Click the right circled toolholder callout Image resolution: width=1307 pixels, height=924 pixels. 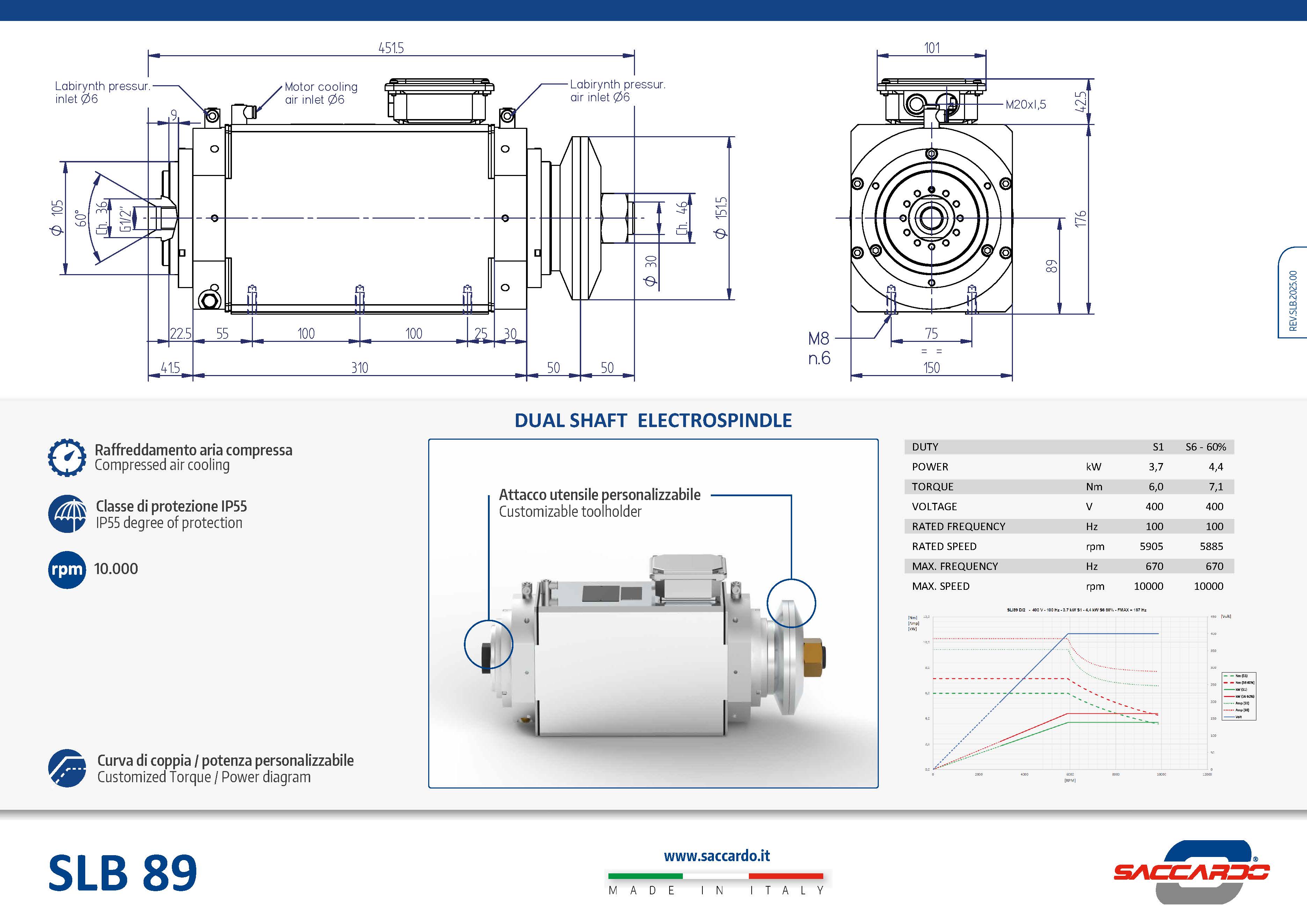[791, 603]
